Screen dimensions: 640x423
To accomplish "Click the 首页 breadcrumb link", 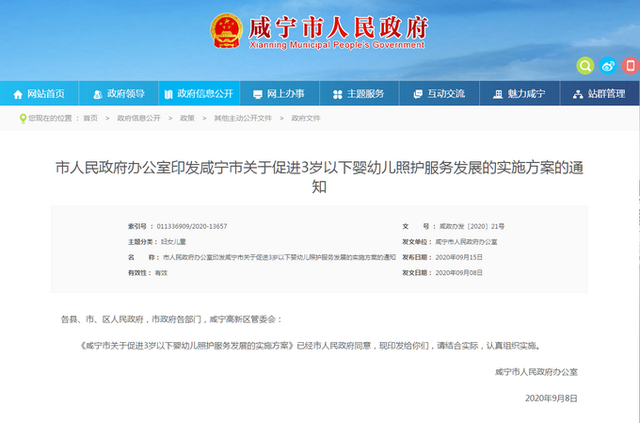I will (90, 118).
